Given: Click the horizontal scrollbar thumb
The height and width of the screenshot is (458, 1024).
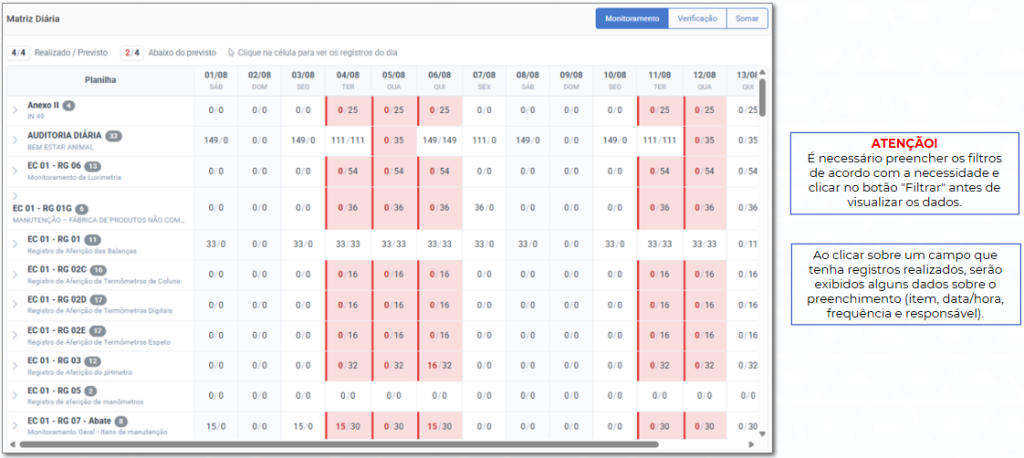Looking at the screenshot, I should 338,444.
